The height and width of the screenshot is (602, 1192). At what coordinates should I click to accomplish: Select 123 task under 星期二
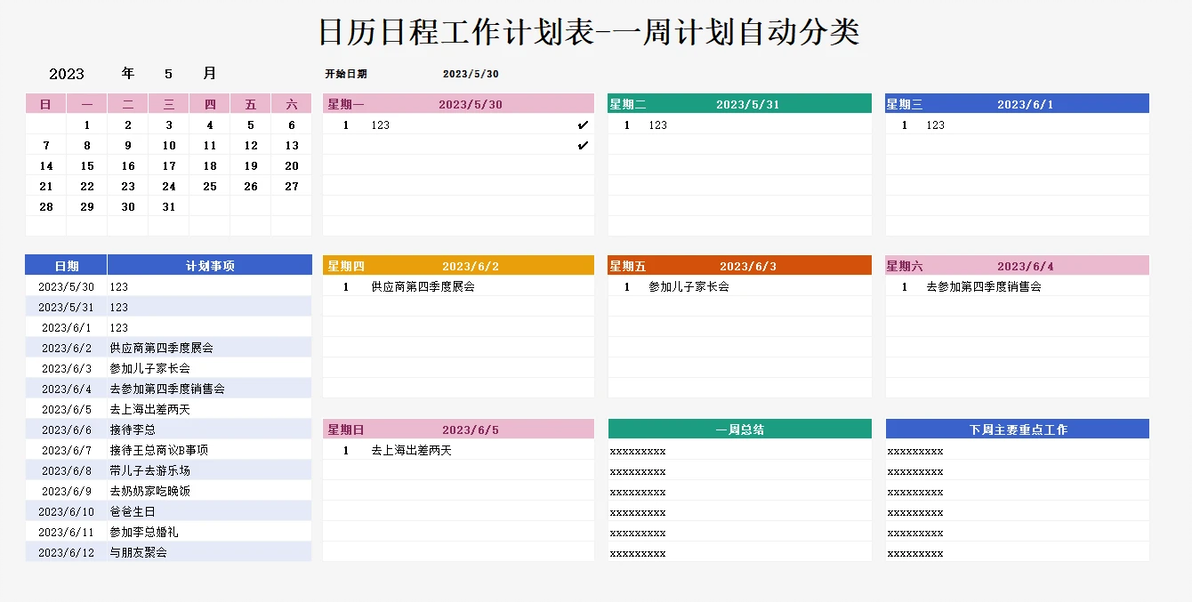tap(658, 125)
